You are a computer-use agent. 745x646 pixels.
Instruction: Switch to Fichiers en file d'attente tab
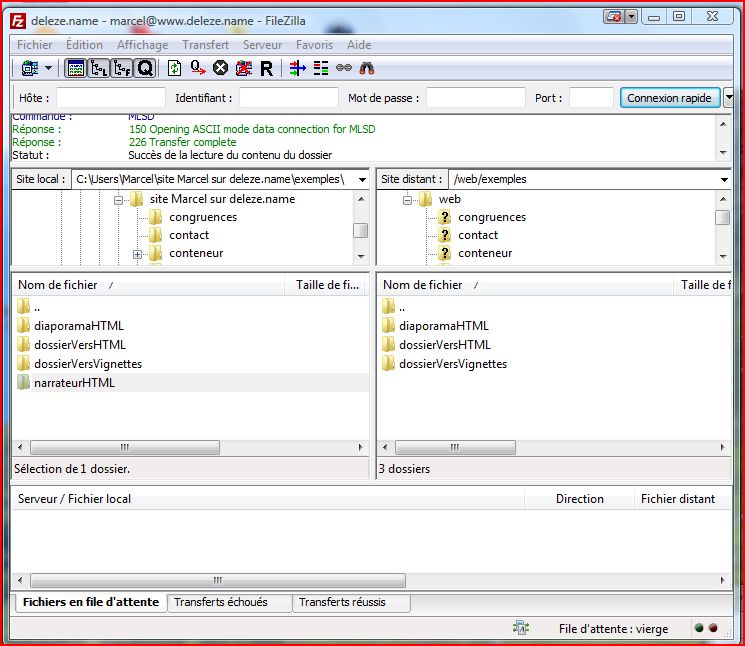click(x=91, y=602)
